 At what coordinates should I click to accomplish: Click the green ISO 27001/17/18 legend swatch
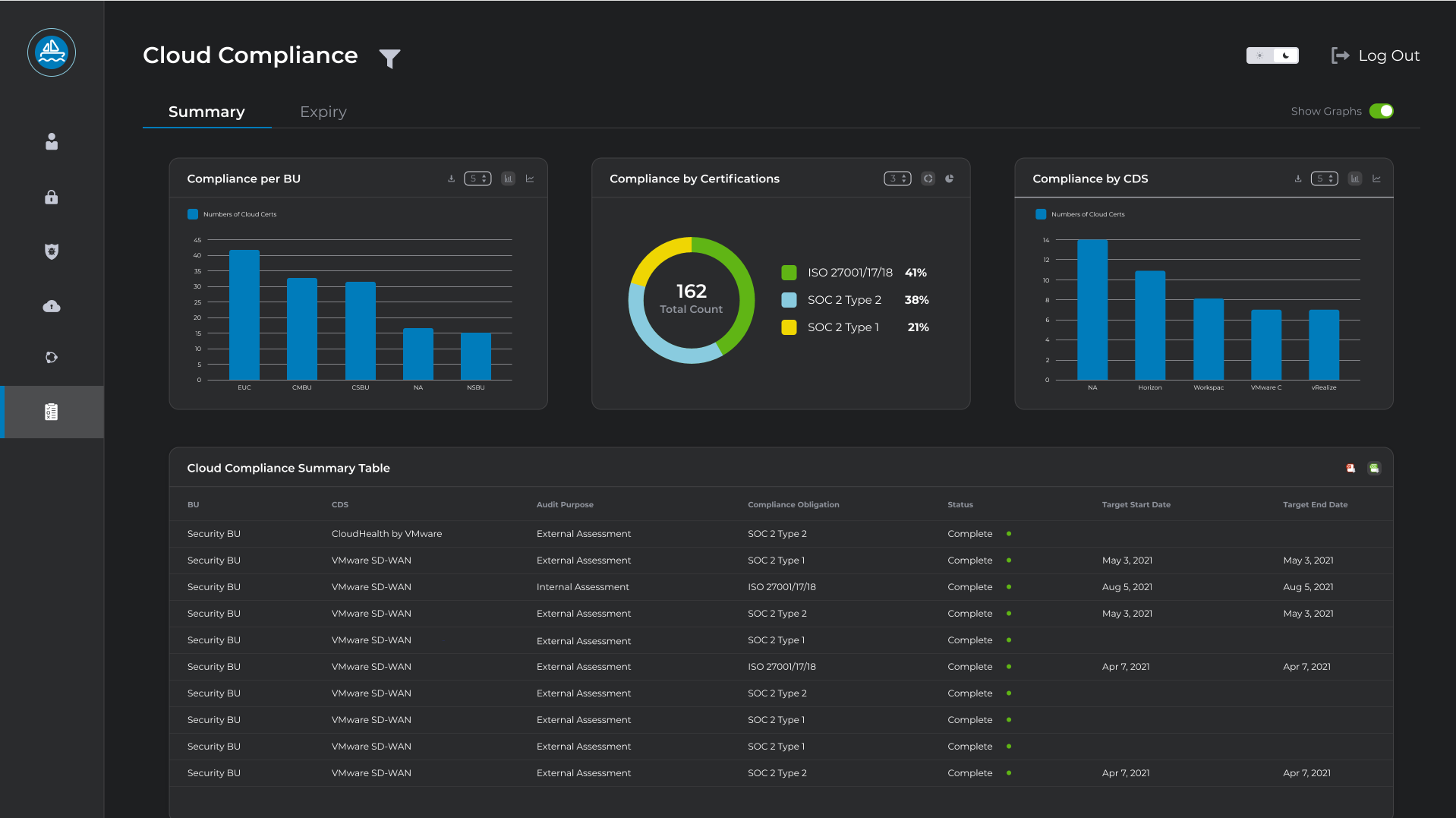click(x=789, y=273)
